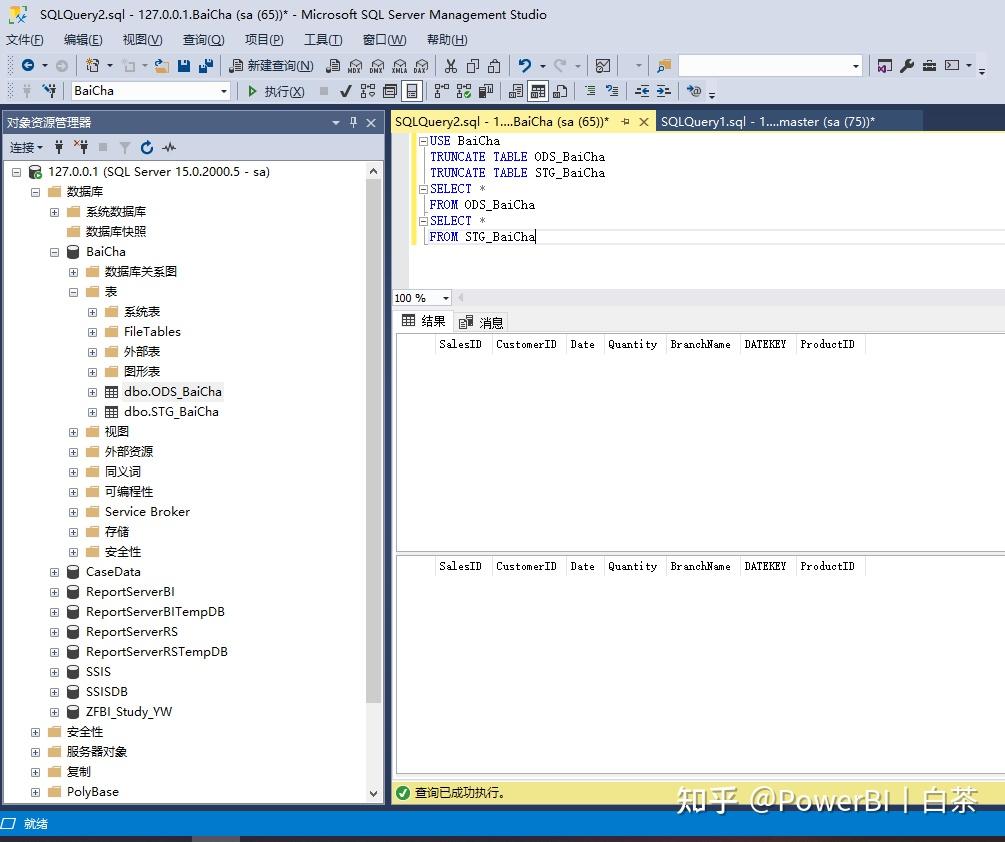Click the navigate backward arrow icon
Viewport: 1005px width, 842px height.
pos(28,65)
